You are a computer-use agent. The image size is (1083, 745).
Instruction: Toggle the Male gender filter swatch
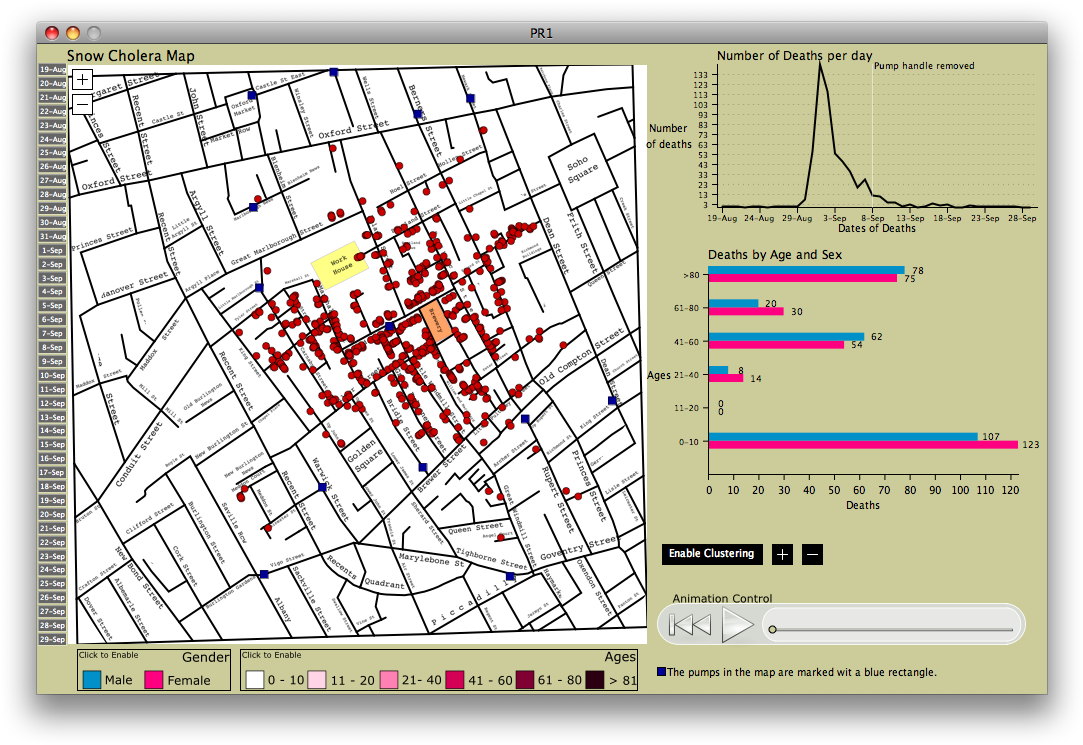click(x=92, y=680)
